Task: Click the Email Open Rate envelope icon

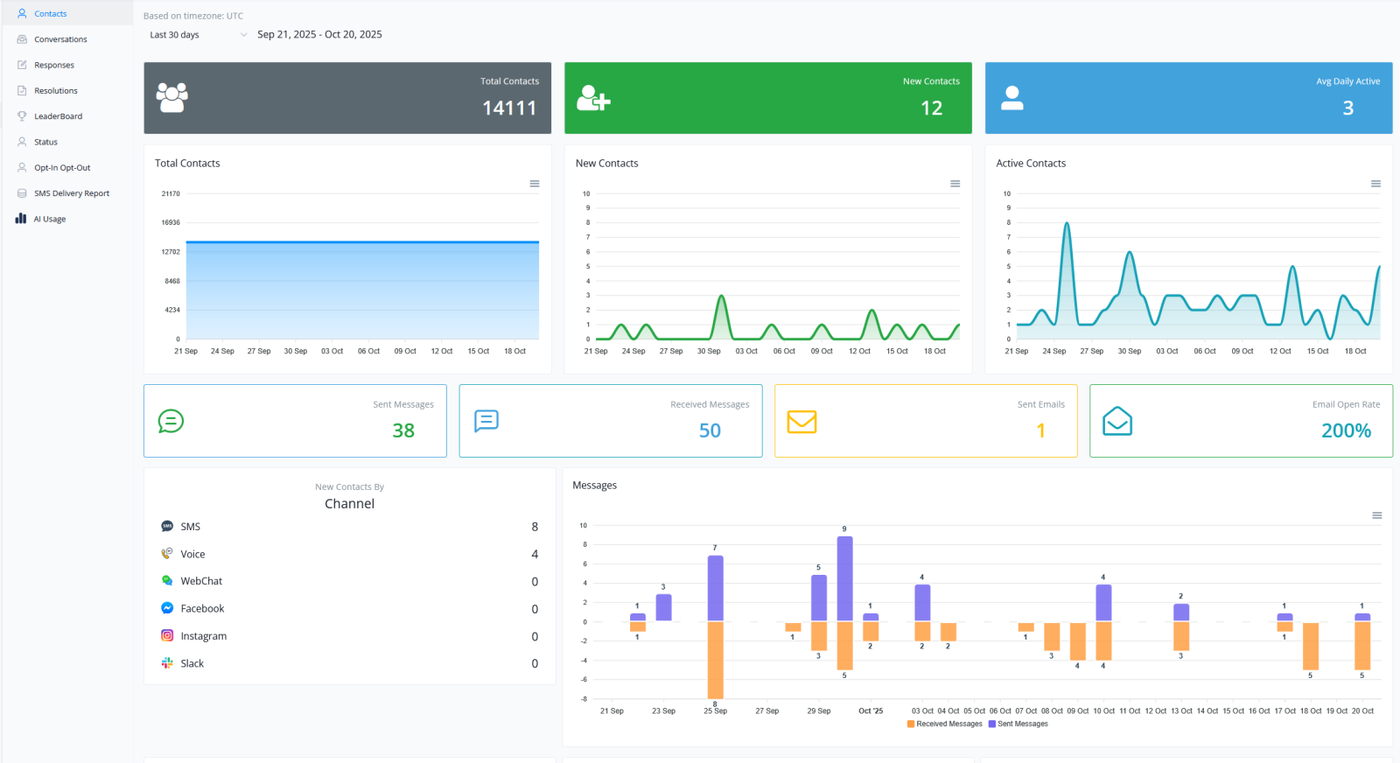Action: point(1117,421)
